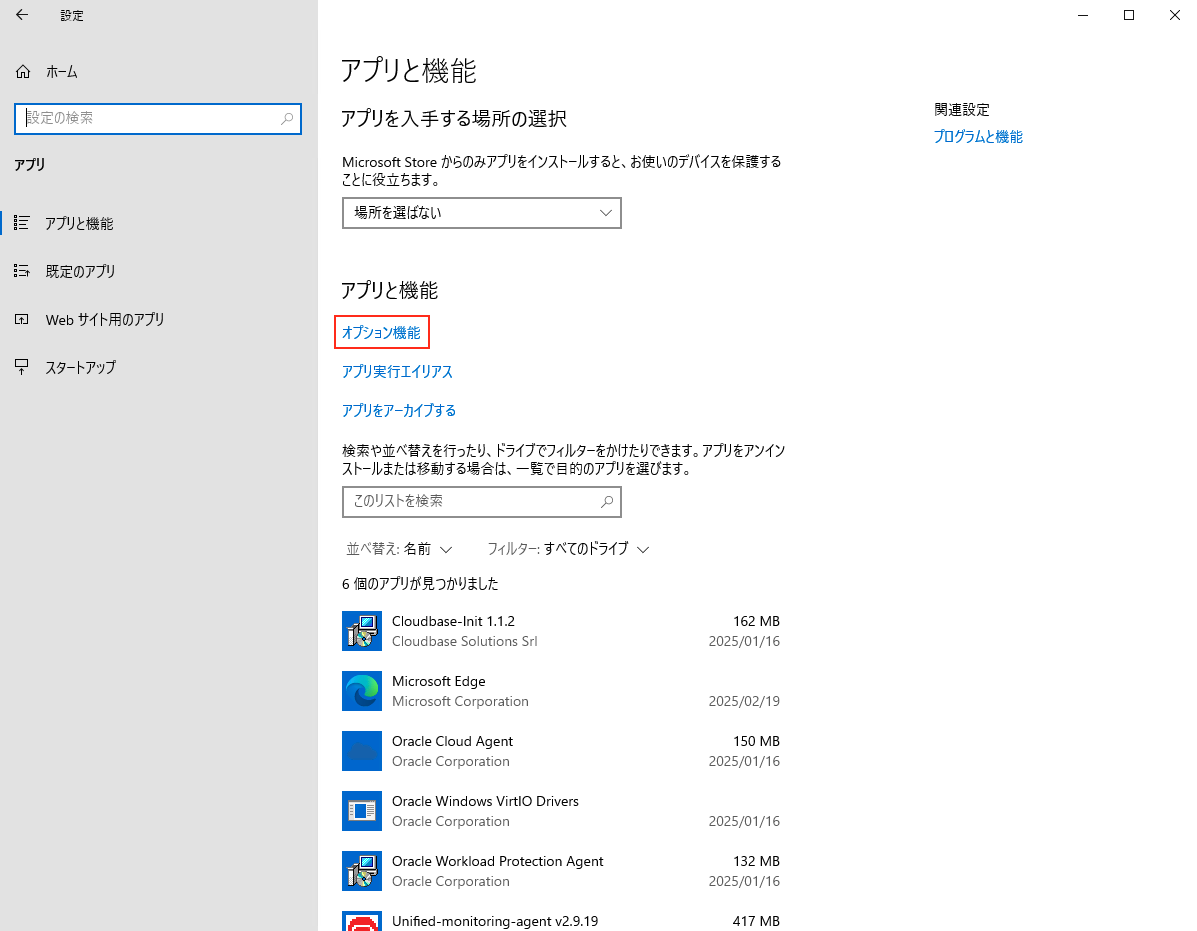Click 6 個のアプリが見つかりました text
This screenshot has height=931, width=1197.
pos(420,584)
